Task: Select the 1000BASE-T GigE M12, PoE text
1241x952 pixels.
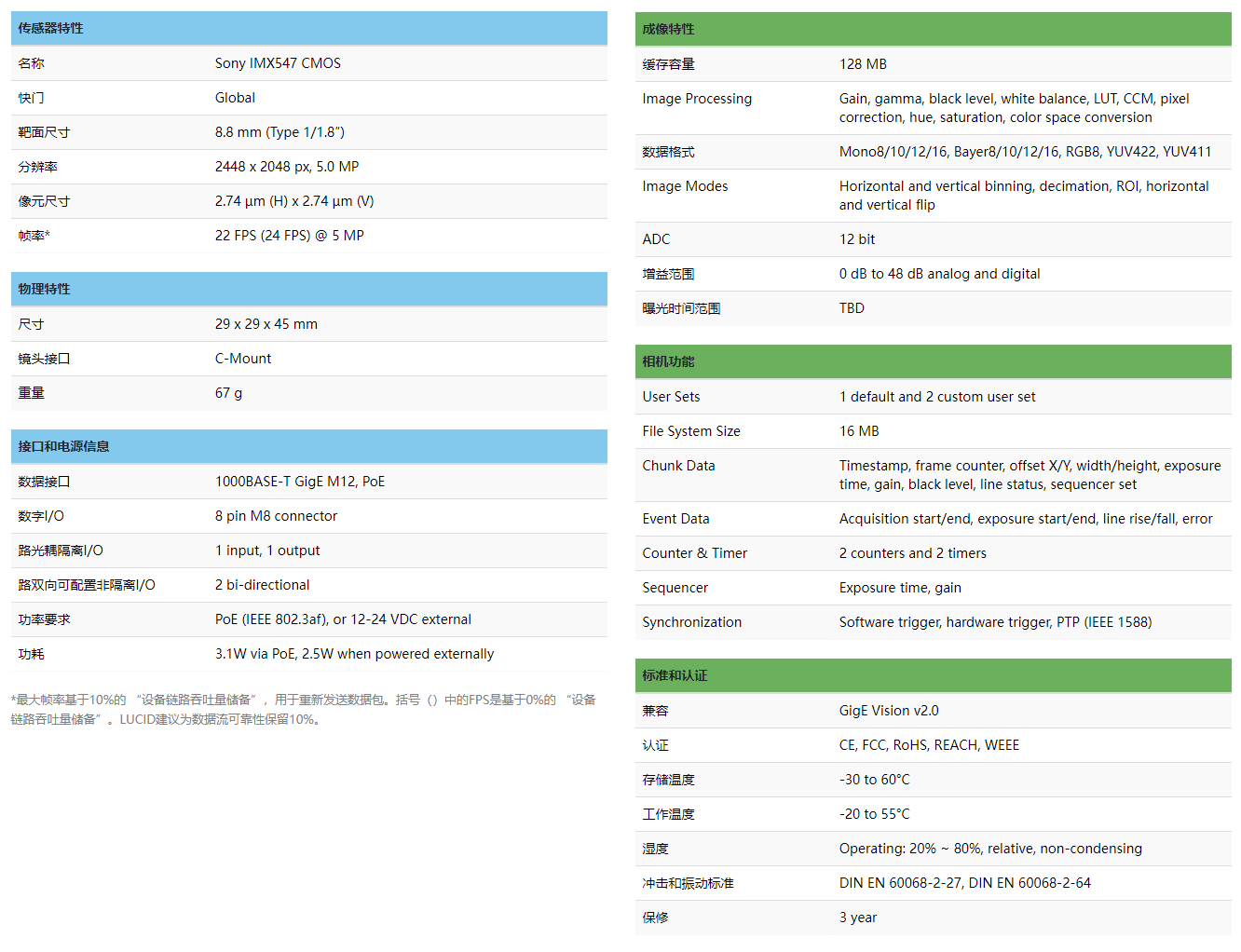Action: coord(299,482)
